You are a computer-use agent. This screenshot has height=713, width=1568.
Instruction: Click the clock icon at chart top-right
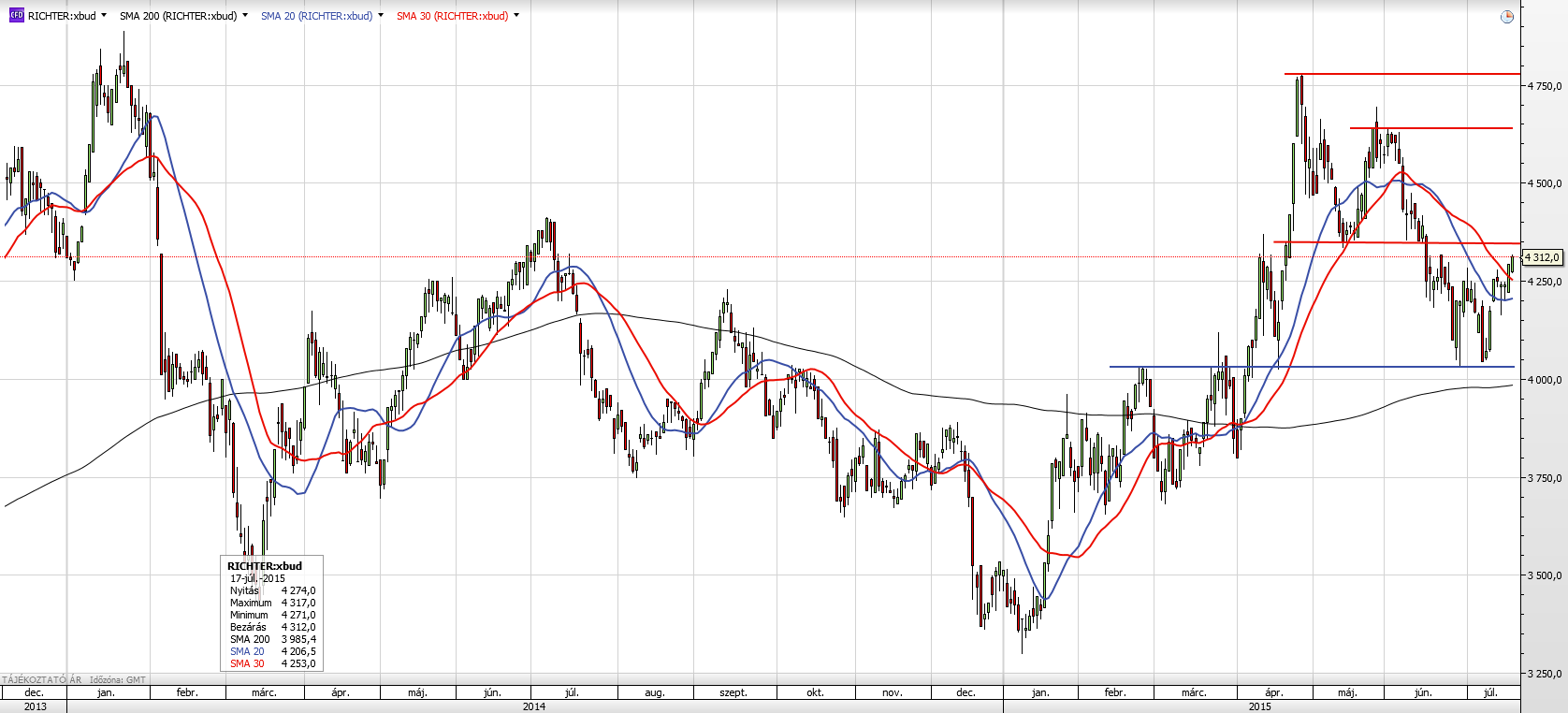(1506, 17)
